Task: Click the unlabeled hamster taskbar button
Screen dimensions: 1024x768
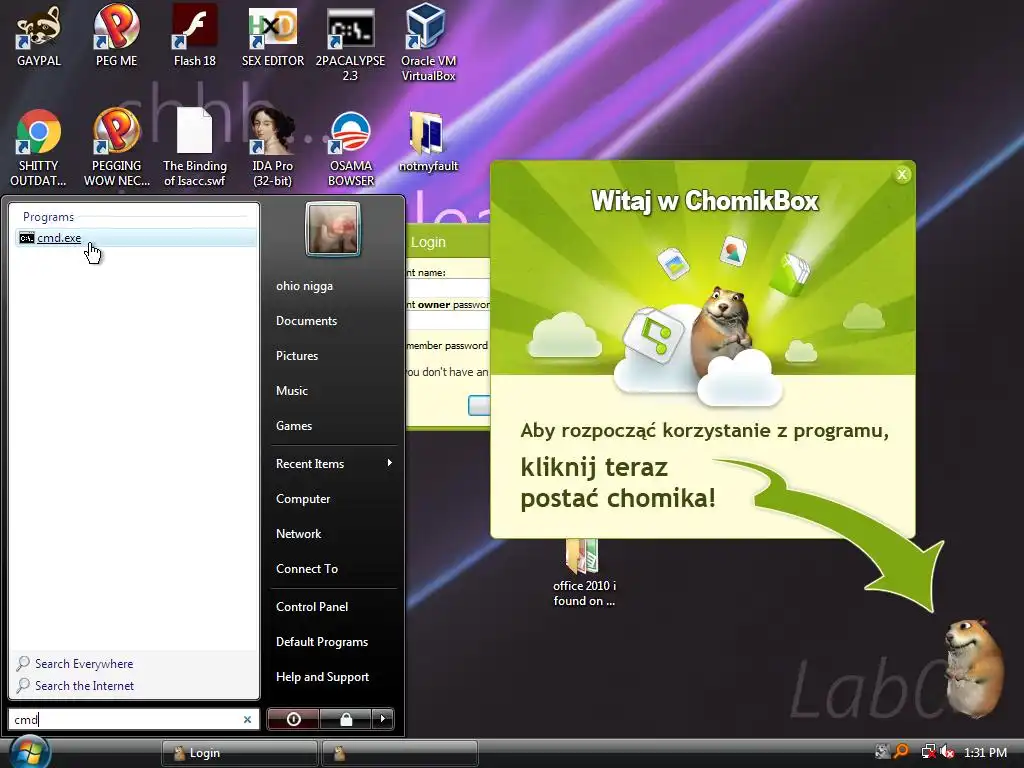Action: coord(400,753)
